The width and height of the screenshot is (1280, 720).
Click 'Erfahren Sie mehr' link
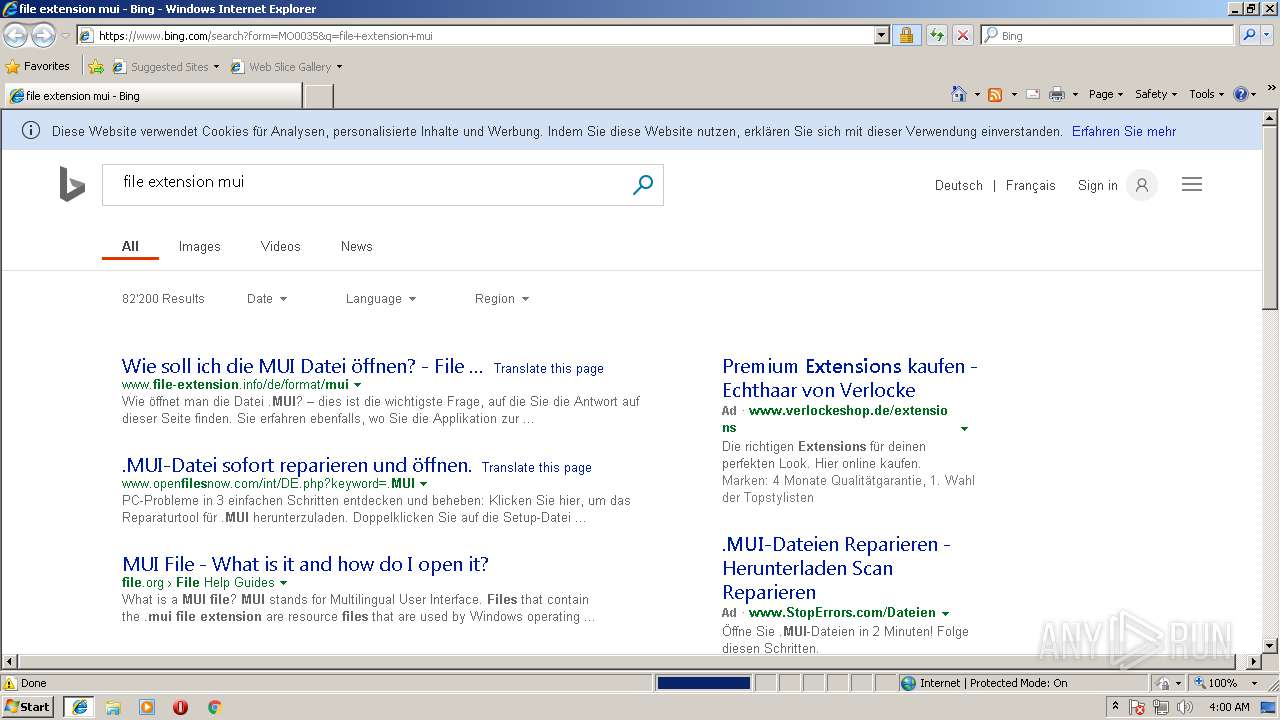1124,131
